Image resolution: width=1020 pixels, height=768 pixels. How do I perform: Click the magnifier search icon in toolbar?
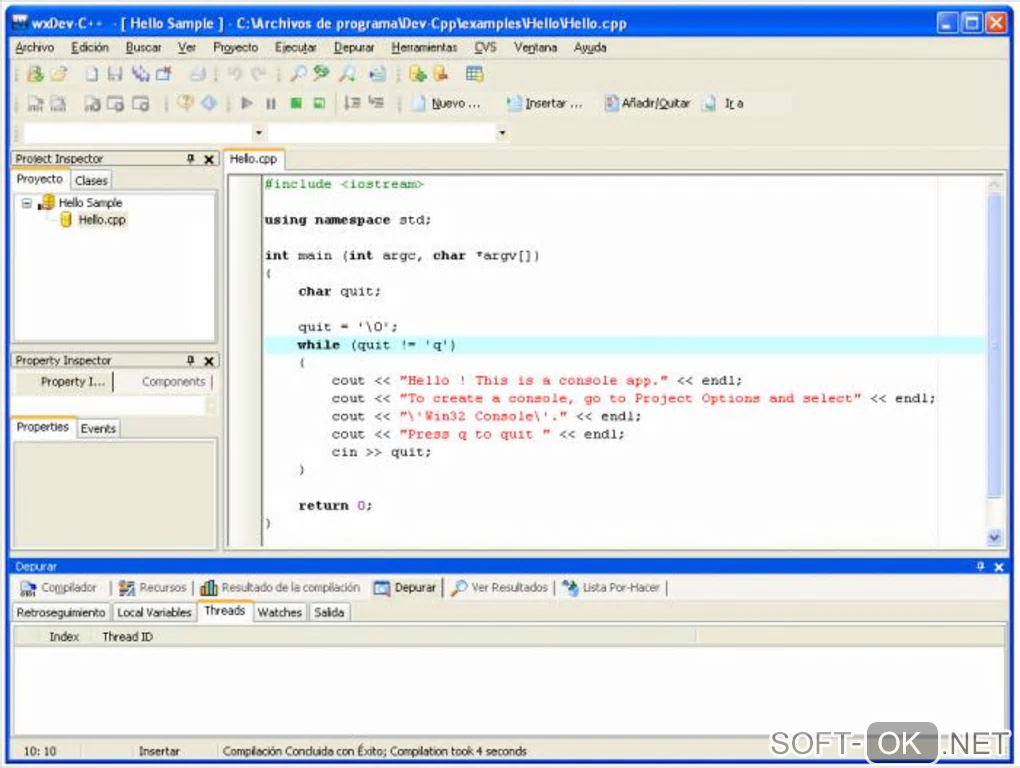click(x=297, y=74)
